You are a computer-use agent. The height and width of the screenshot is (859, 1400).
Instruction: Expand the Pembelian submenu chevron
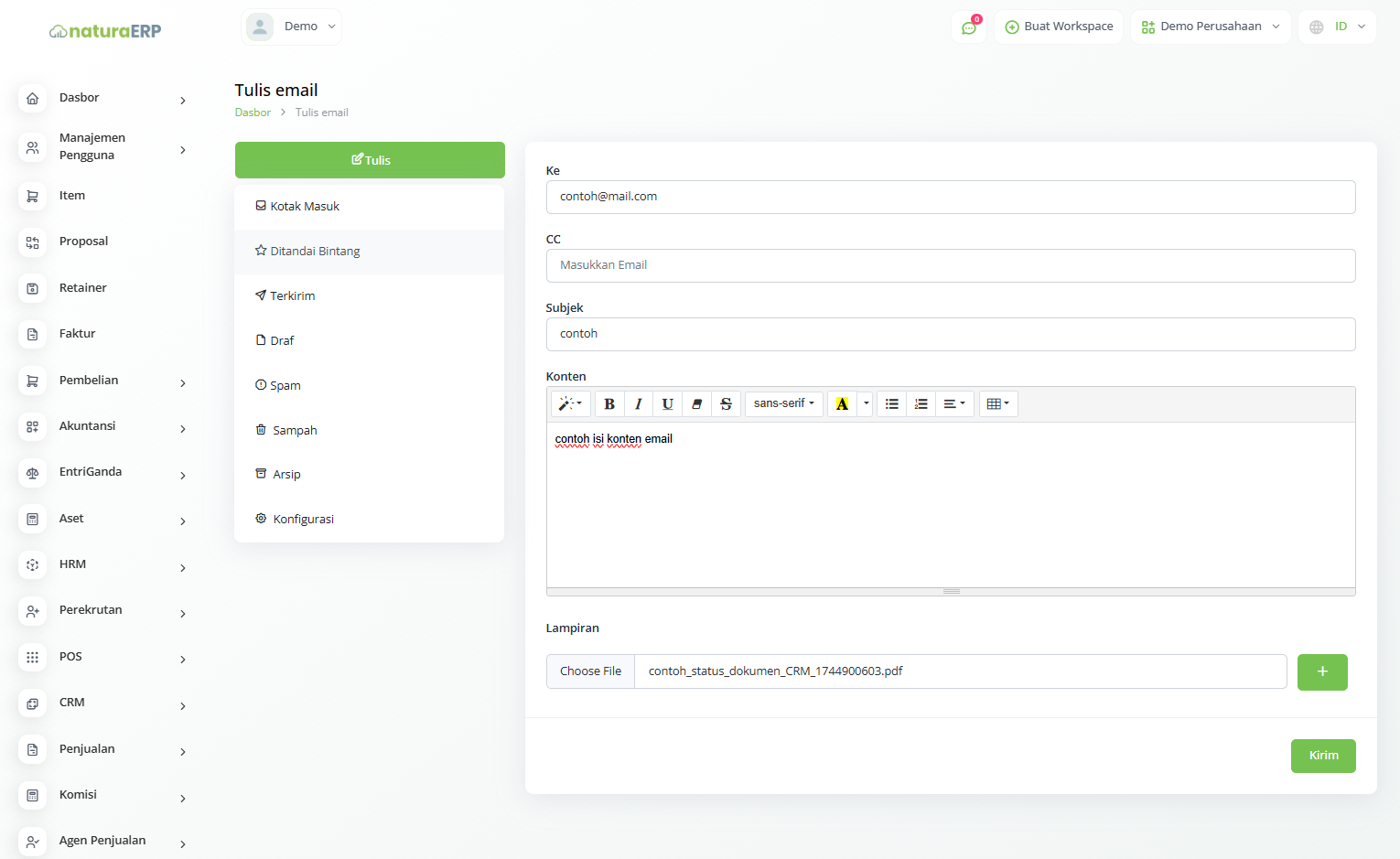tap(183, 383)
